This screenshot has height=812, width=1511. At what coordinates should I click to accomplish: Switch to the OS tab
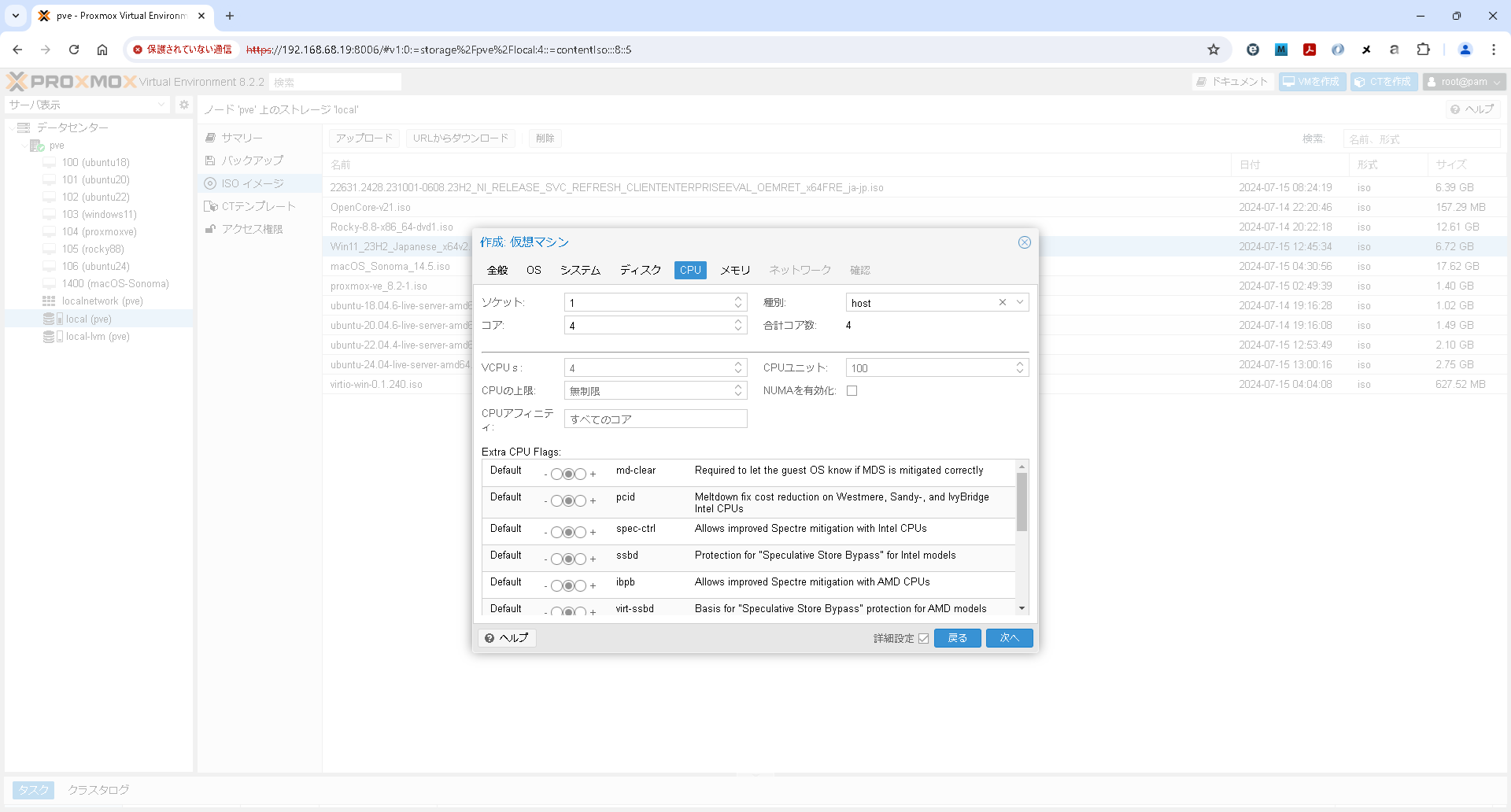click(534, 270)
